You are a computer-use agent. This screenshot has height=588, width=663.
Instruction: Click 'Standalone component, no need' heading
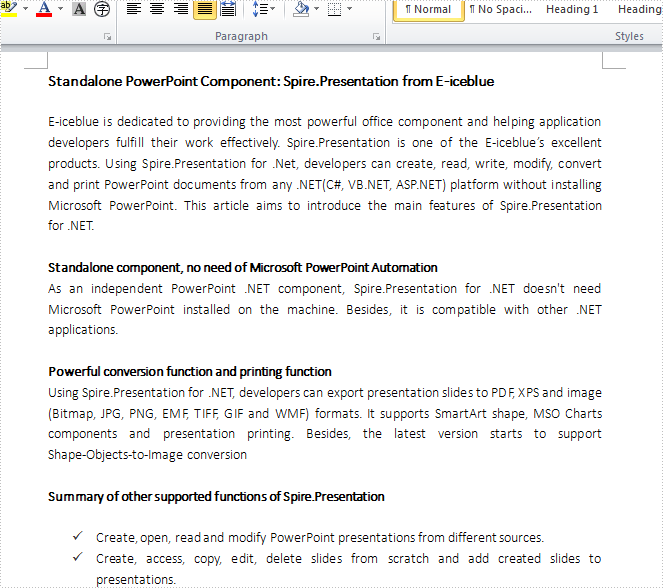pos(243,268)
